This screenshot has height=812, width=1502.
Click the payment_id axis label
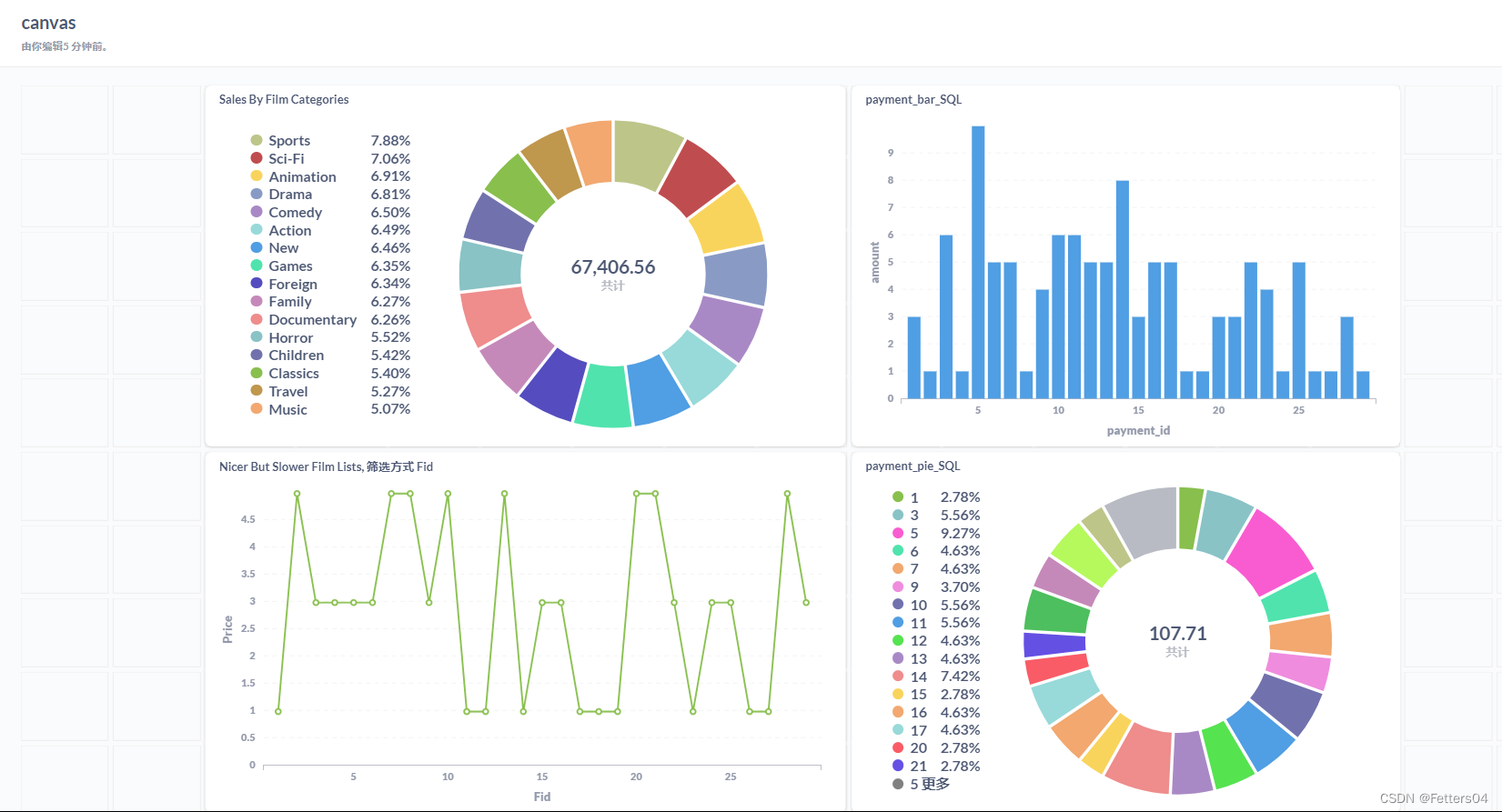tap(1138, 430)
